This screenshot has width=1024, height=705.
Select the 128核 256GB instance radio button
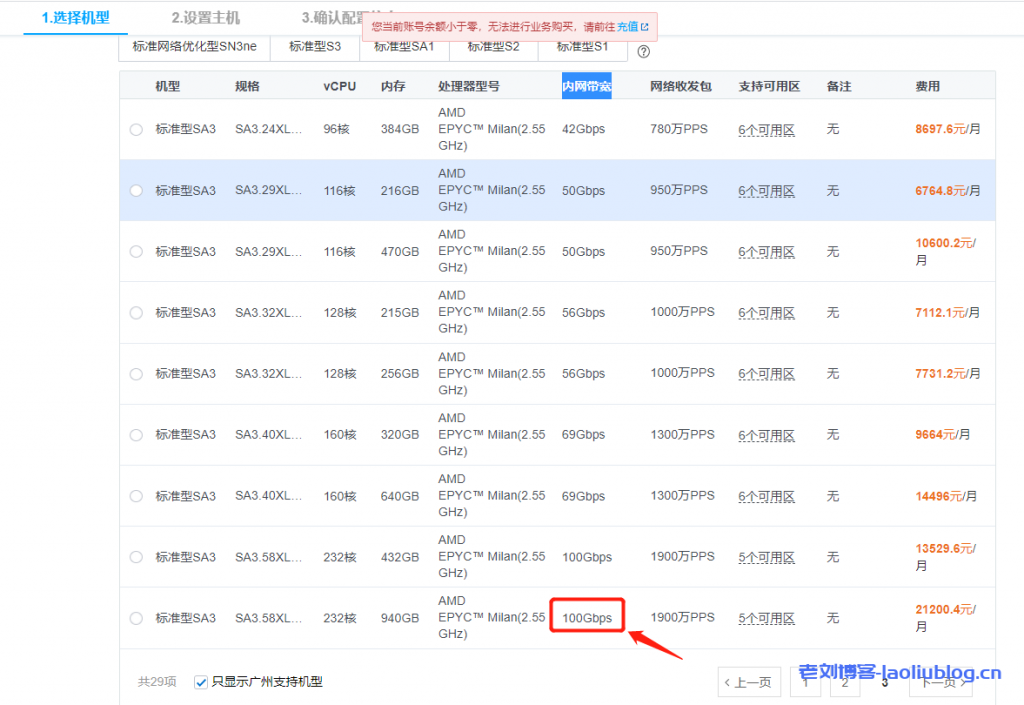coord(136,374)
